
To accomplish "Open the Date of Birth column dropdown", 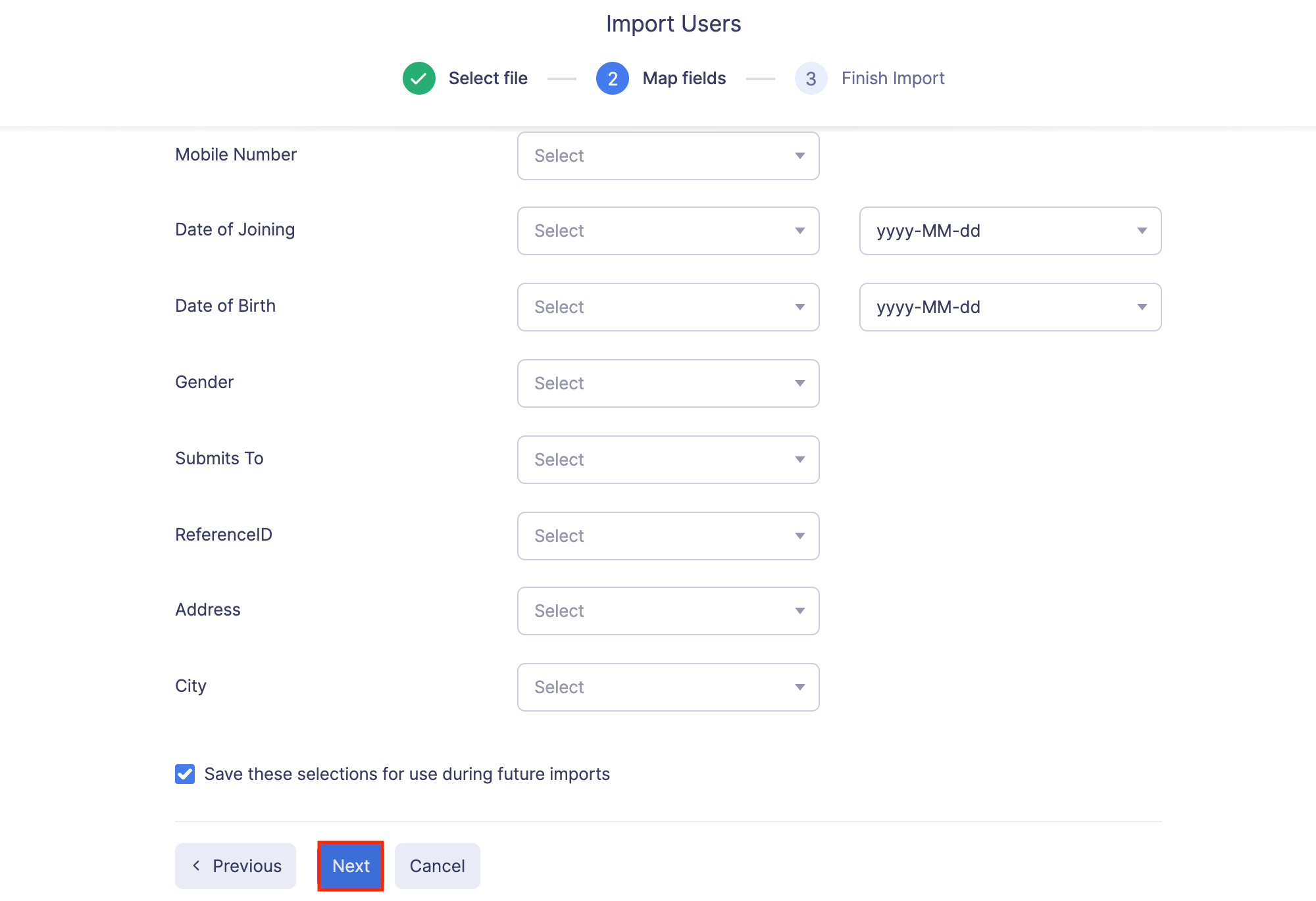I will click(668, 307).
